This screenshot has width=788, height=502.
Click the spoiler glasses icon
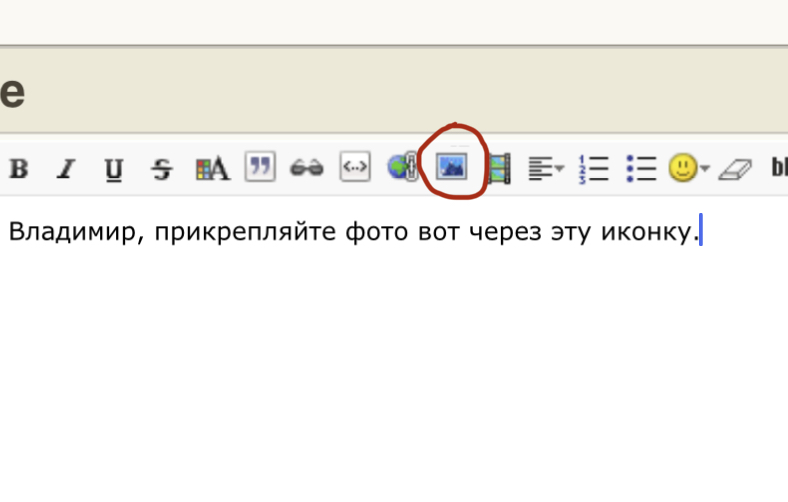click(x=307, y=169)
